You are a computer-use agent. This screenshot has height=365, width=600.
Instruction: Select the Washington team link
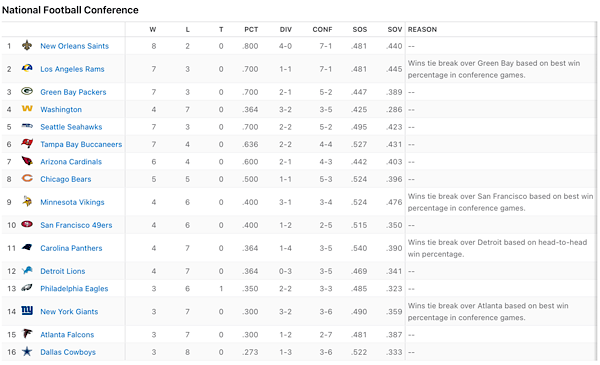pyautogui.click(x=61, y=109)
